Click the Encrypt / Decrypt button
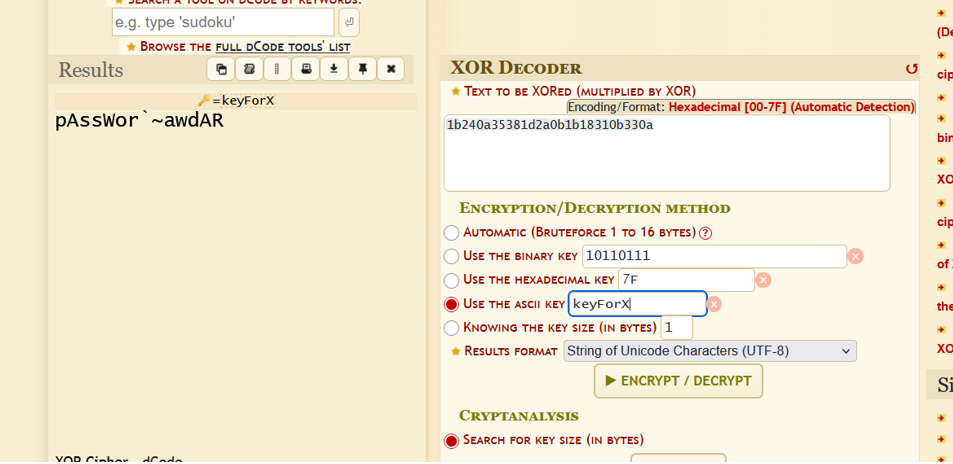The width and height of the screenshot is (953, 464). (x=678, y=381)
